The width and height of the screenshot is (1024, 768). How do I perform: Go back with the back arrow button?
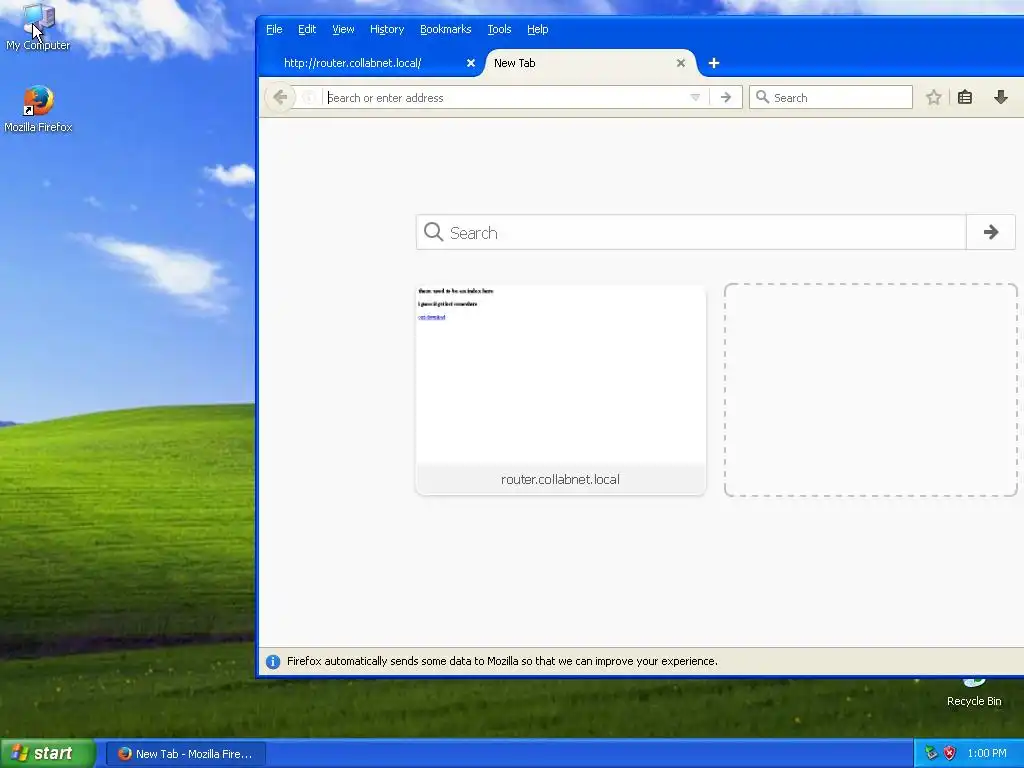[280, 98]
